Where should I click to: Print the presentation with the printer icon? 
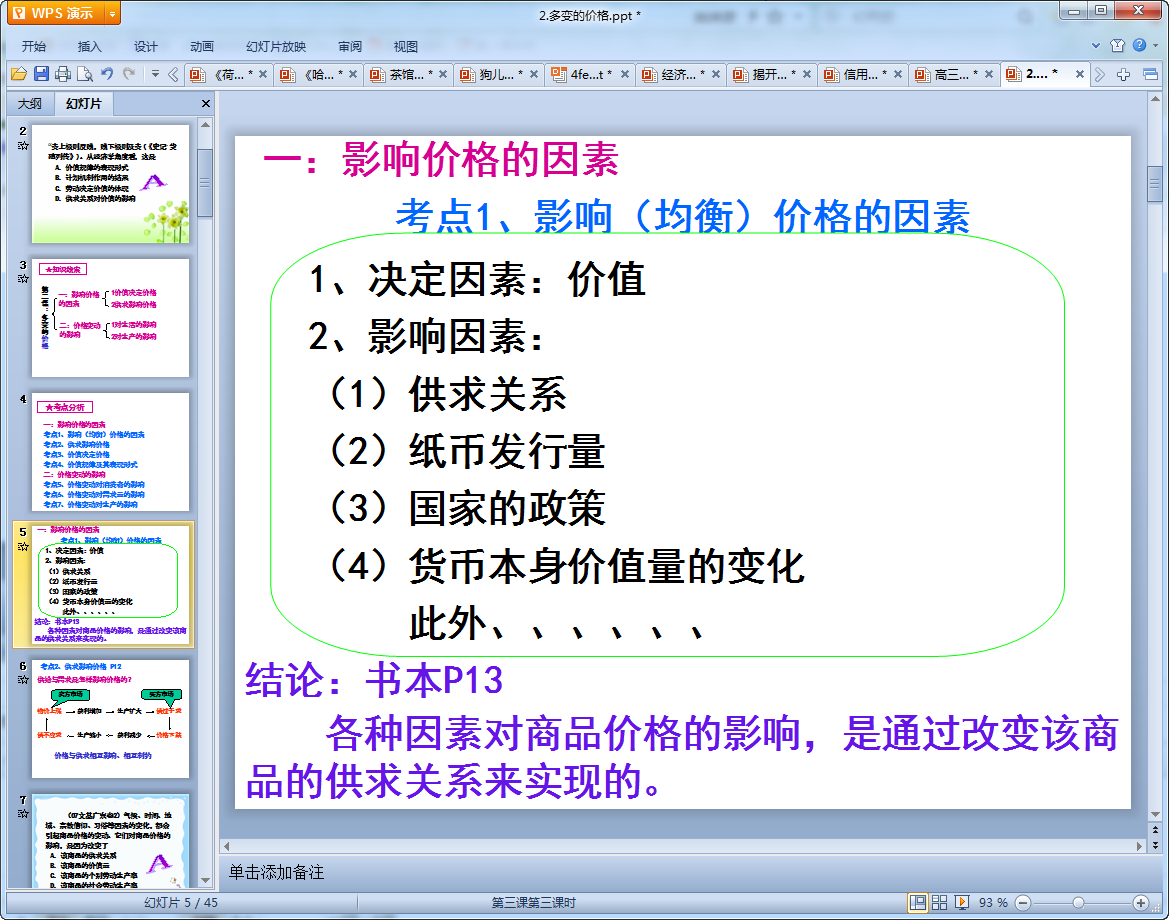pos(63,74)
